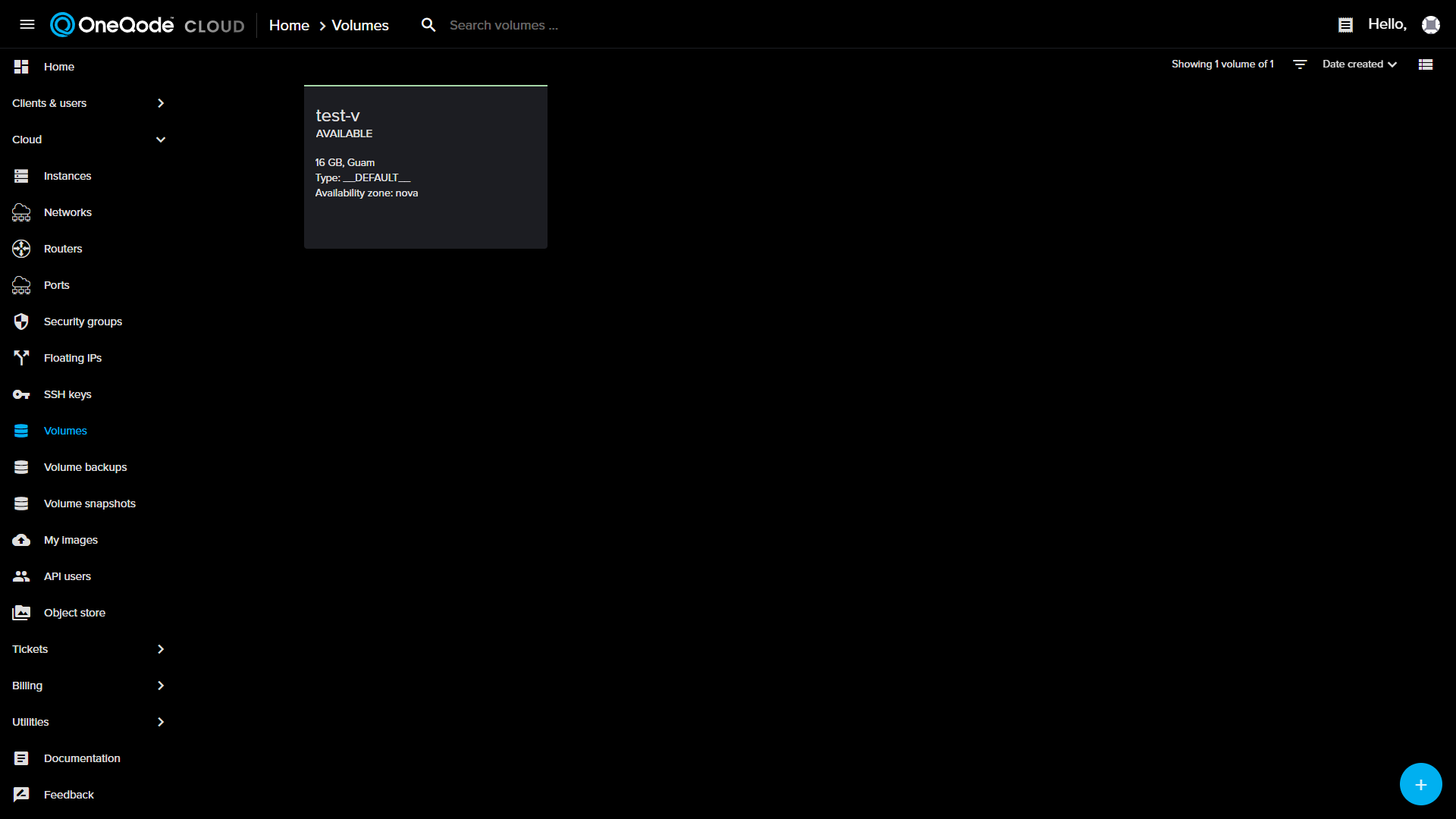Open the notes icon beside Hello
1456x819 pixels.
1345,25
